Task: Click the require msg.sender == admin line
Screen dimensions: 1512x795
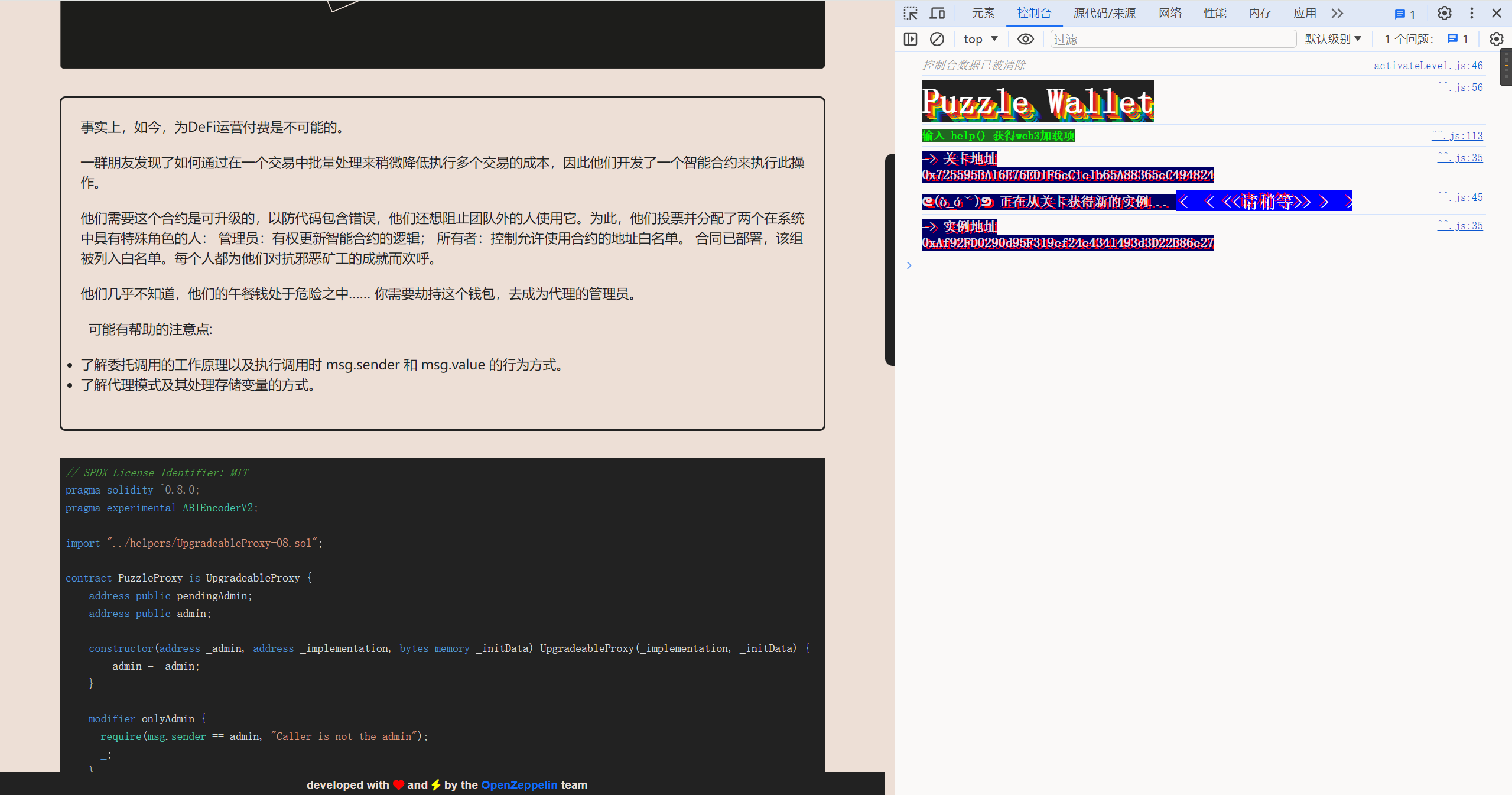Action: coord(264,736)
